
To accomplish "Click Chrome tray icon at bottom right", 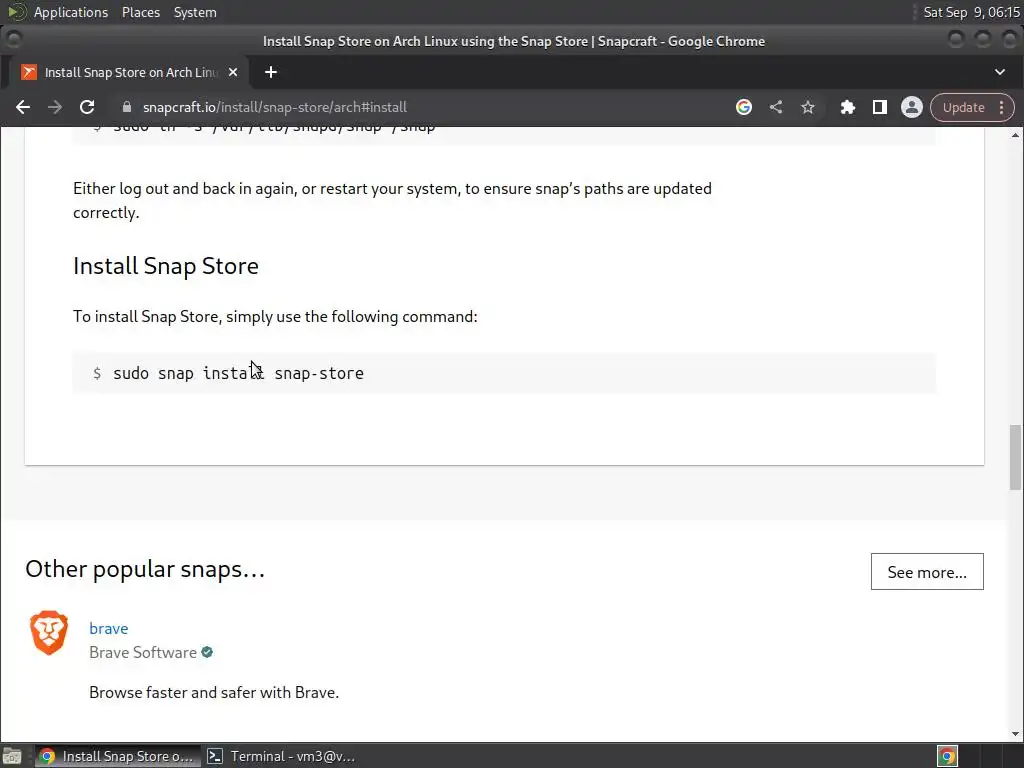I will pyautogui.click(x=947, y=756).
